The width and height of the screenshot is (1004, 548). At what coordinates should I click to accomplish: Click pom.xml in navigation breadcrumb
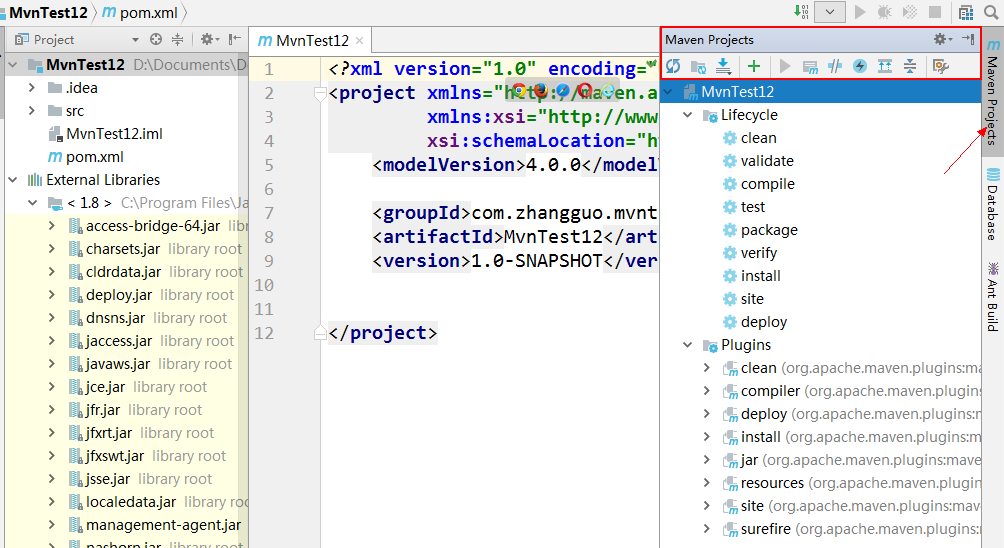(140, 12)
